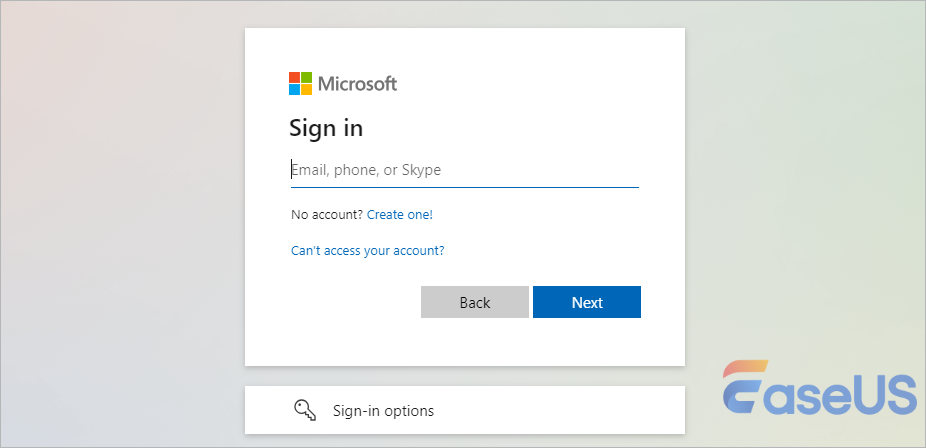Click the 'Sign in' heading
926x448 pixels.
point(326,128)
